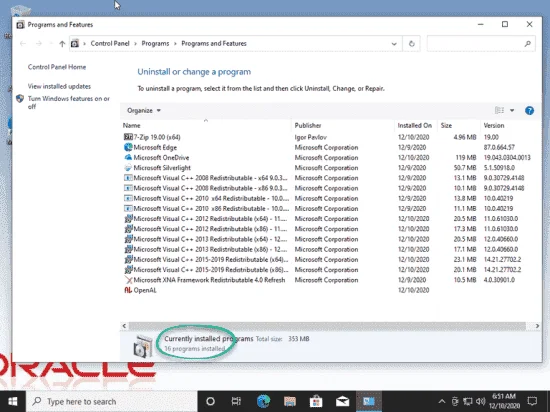This screenshot has height=412, width=550.
Task: Click the Visual C++ 2012 x64 Redistributable icon
Action: 128,218
